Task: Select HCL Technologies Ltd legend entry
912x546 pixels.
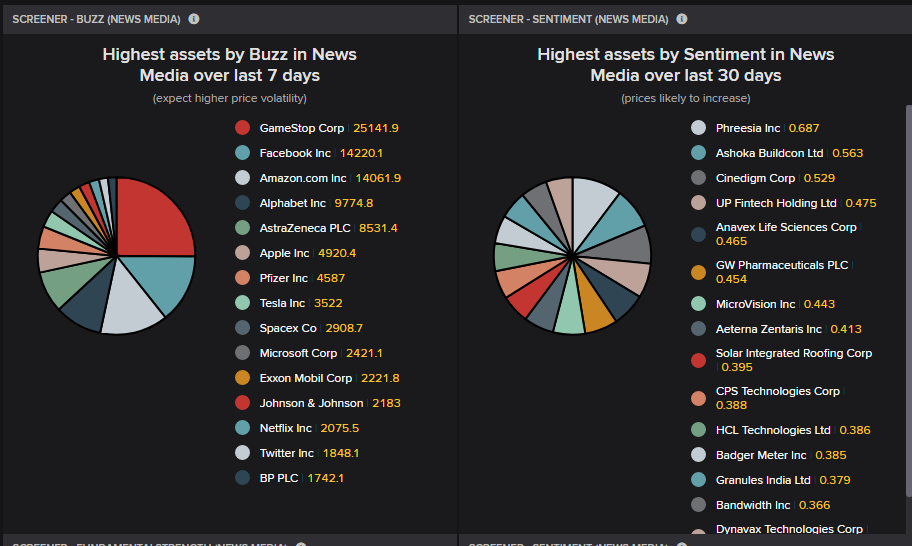Action: pos(781,430)
